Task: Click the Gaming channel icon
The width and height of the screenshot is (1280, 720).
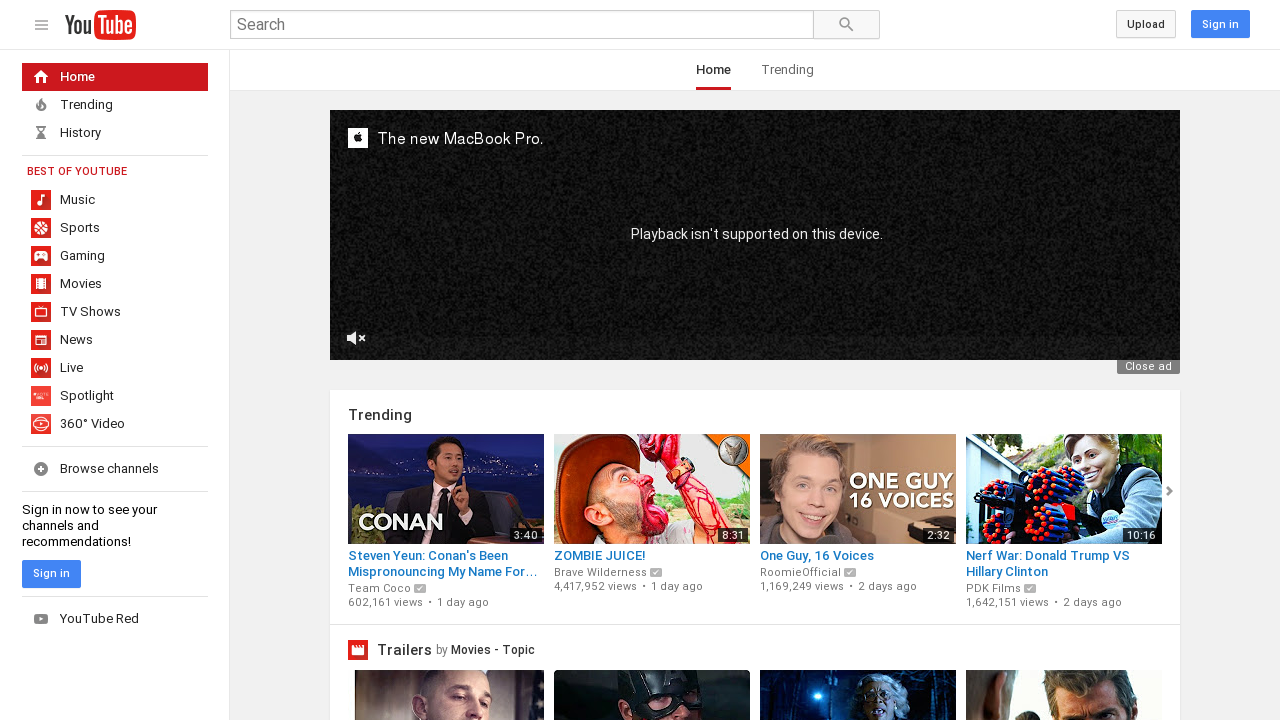Action: coord(41,256)
